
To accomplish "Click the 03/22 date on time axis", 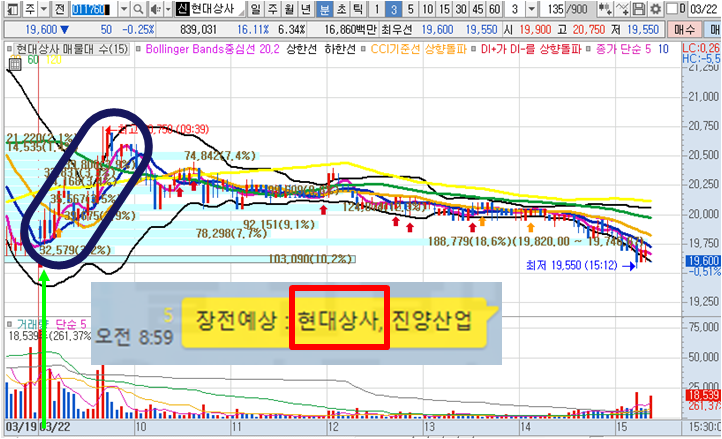I will [x=55, y=427].
